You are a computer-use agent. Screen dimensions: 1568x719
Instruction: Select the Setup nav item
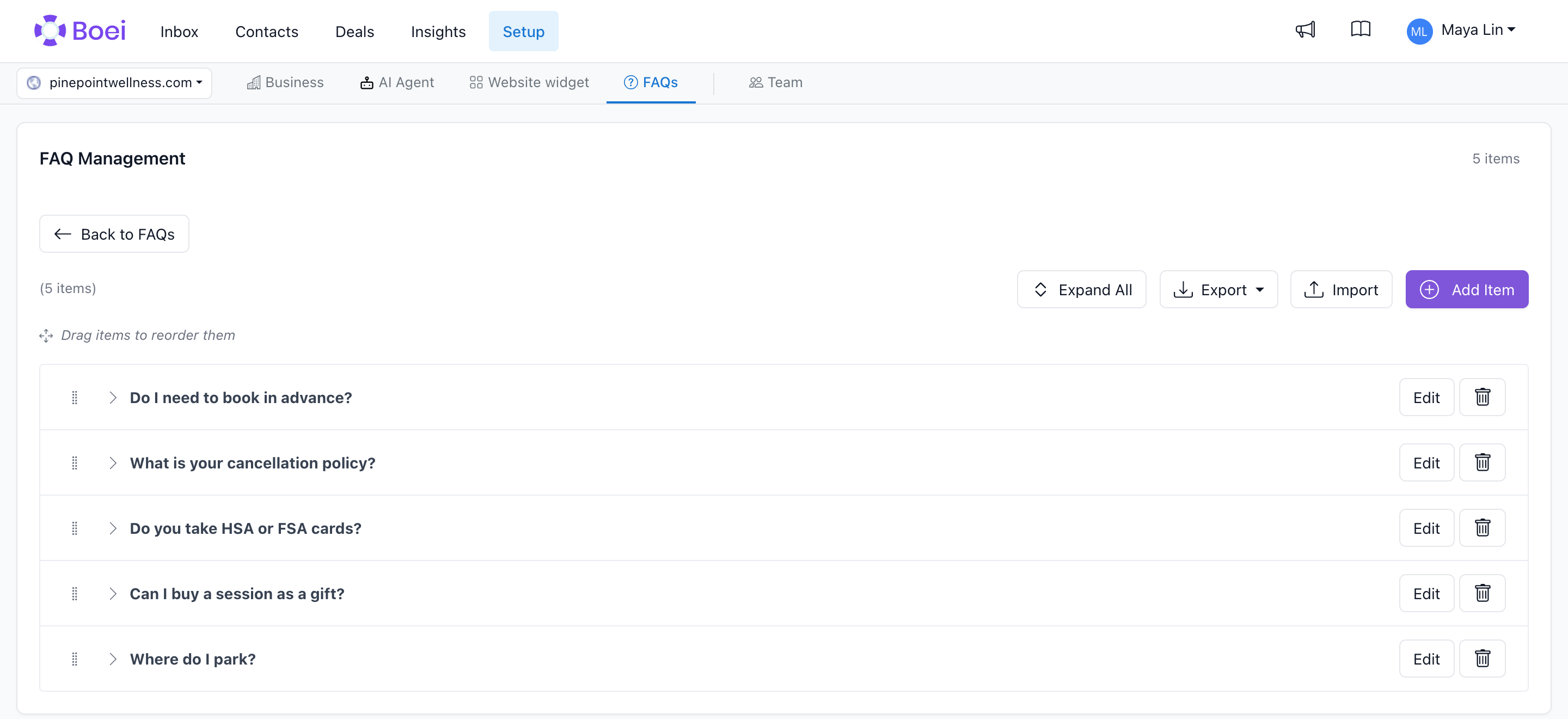[523, 32]
